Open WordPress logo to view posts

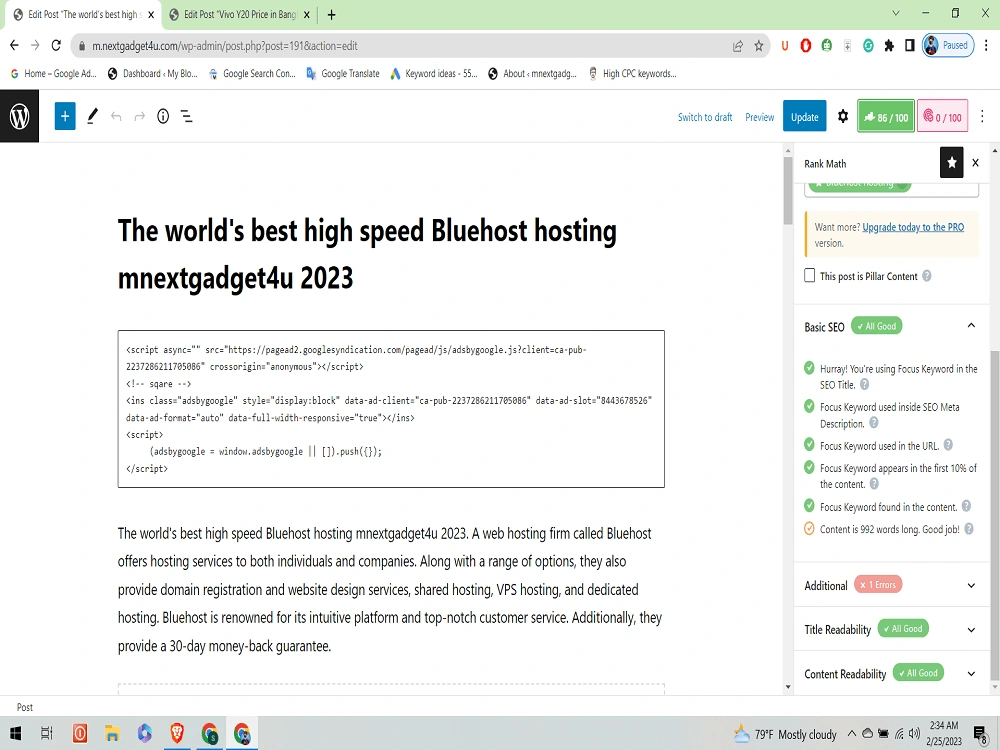pyautogui.click(x=19, y=116)
